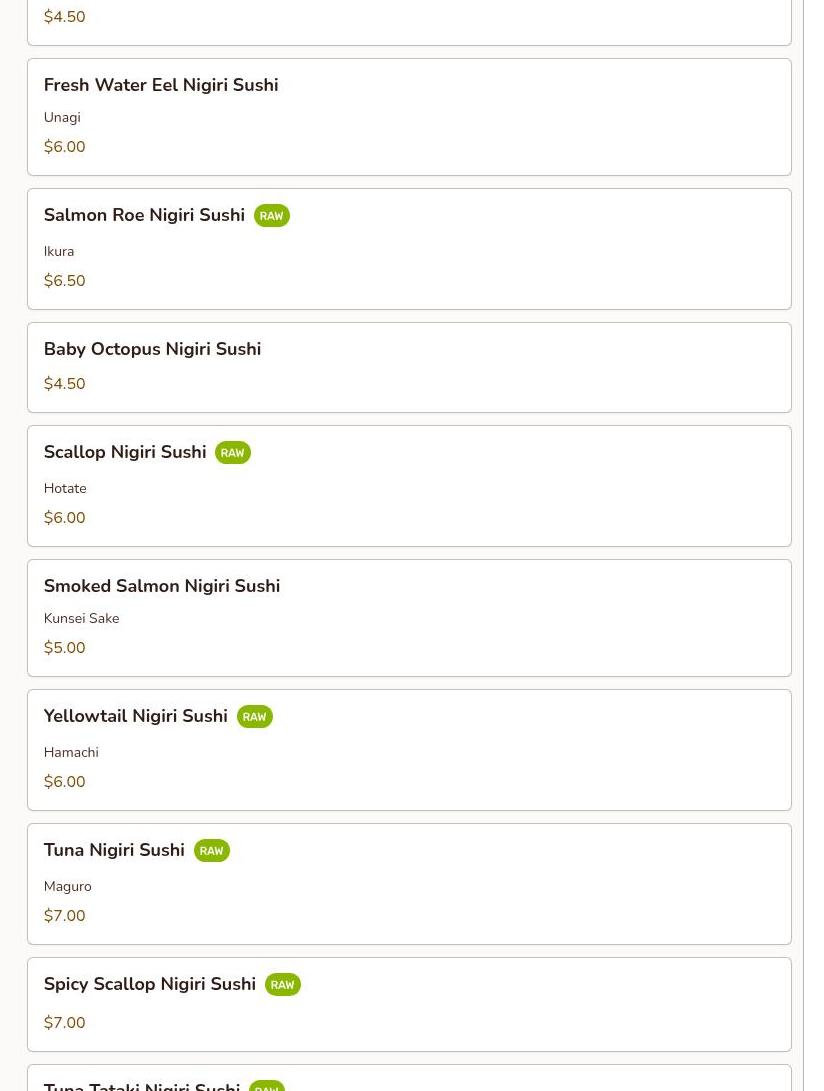Click the Unagi description text
824x1091 pixels.
[x=62, y=118]
